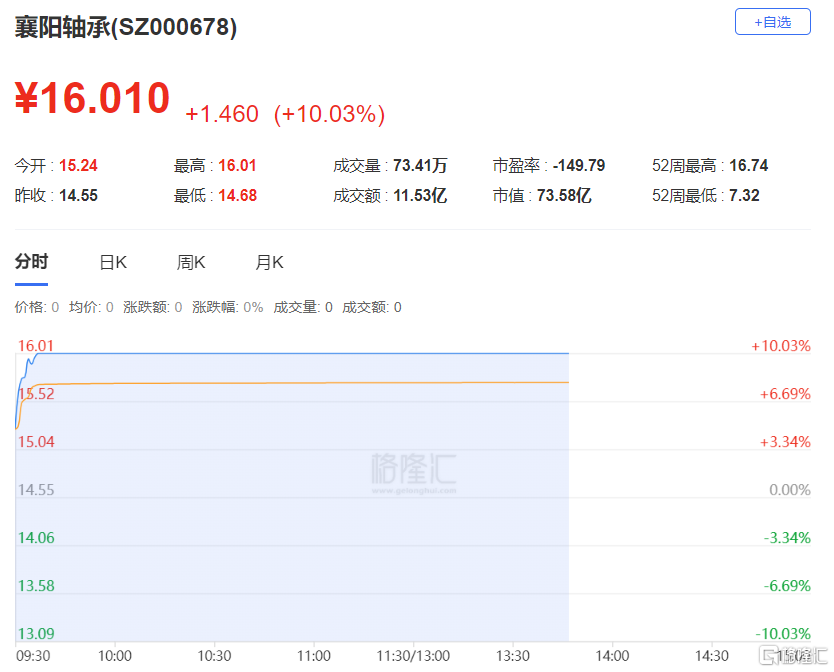Image resolution: width=834 pixels, height=672 pixels.
Task: Click the 15.04 y-axis price label
Action: 36,442
